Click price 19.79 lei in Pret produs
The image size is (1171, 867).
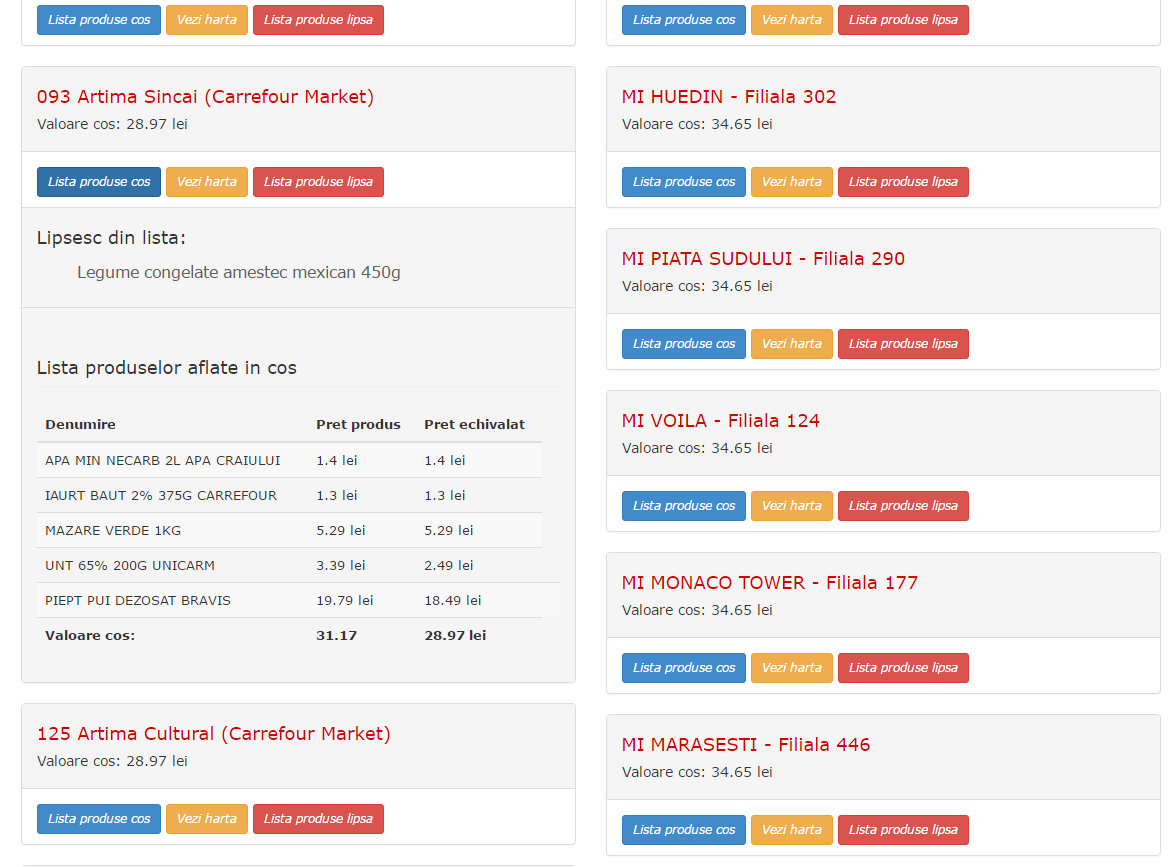(344, 600)
